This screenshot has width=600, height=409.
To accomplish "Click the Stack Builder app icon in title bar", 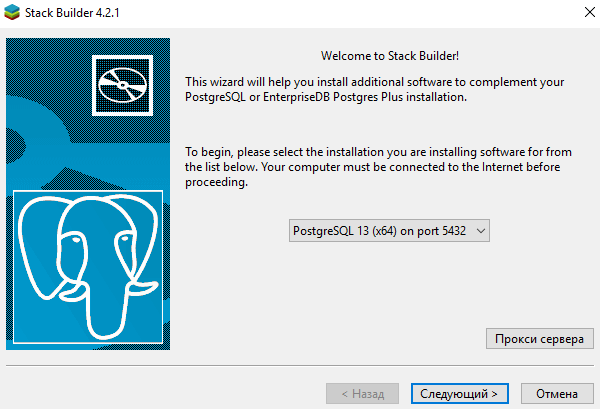I will (12, 12).
